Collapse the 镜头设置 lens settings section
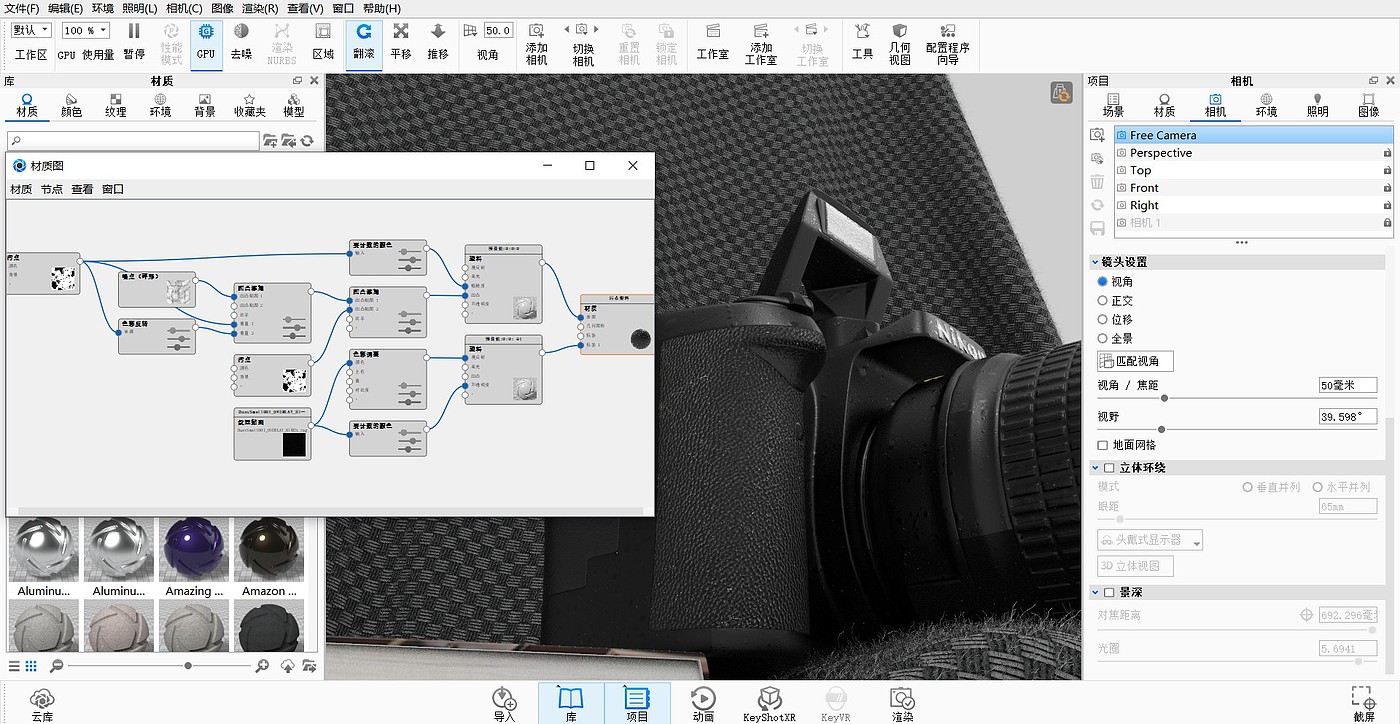The height and width of the screenshot is (724, 1400). (x=1096, y=262)
